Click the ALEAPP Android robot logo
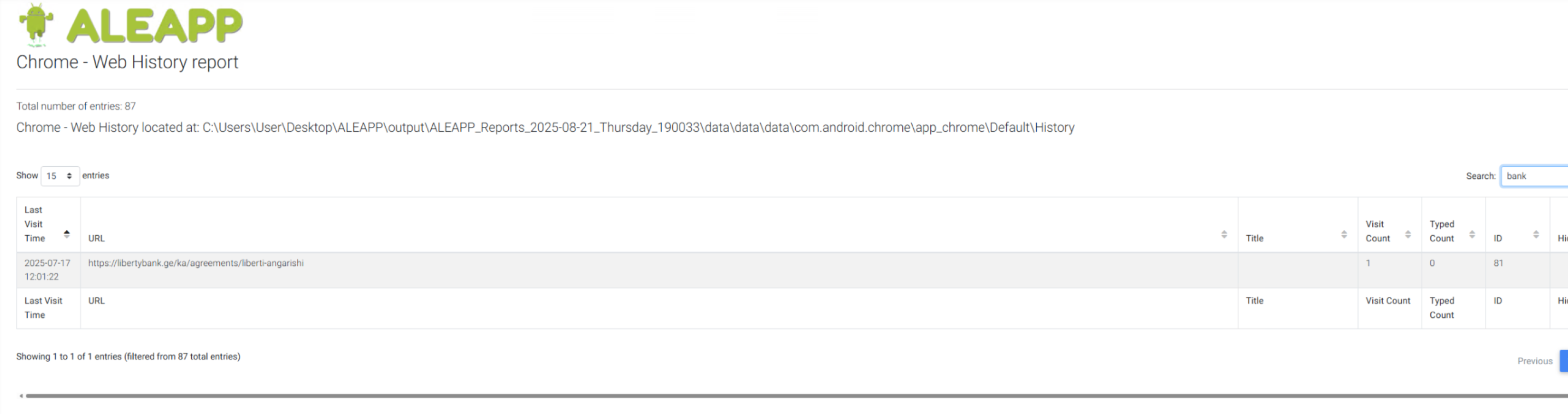Viewport: 1568px width, 414px height. point(37,25)
